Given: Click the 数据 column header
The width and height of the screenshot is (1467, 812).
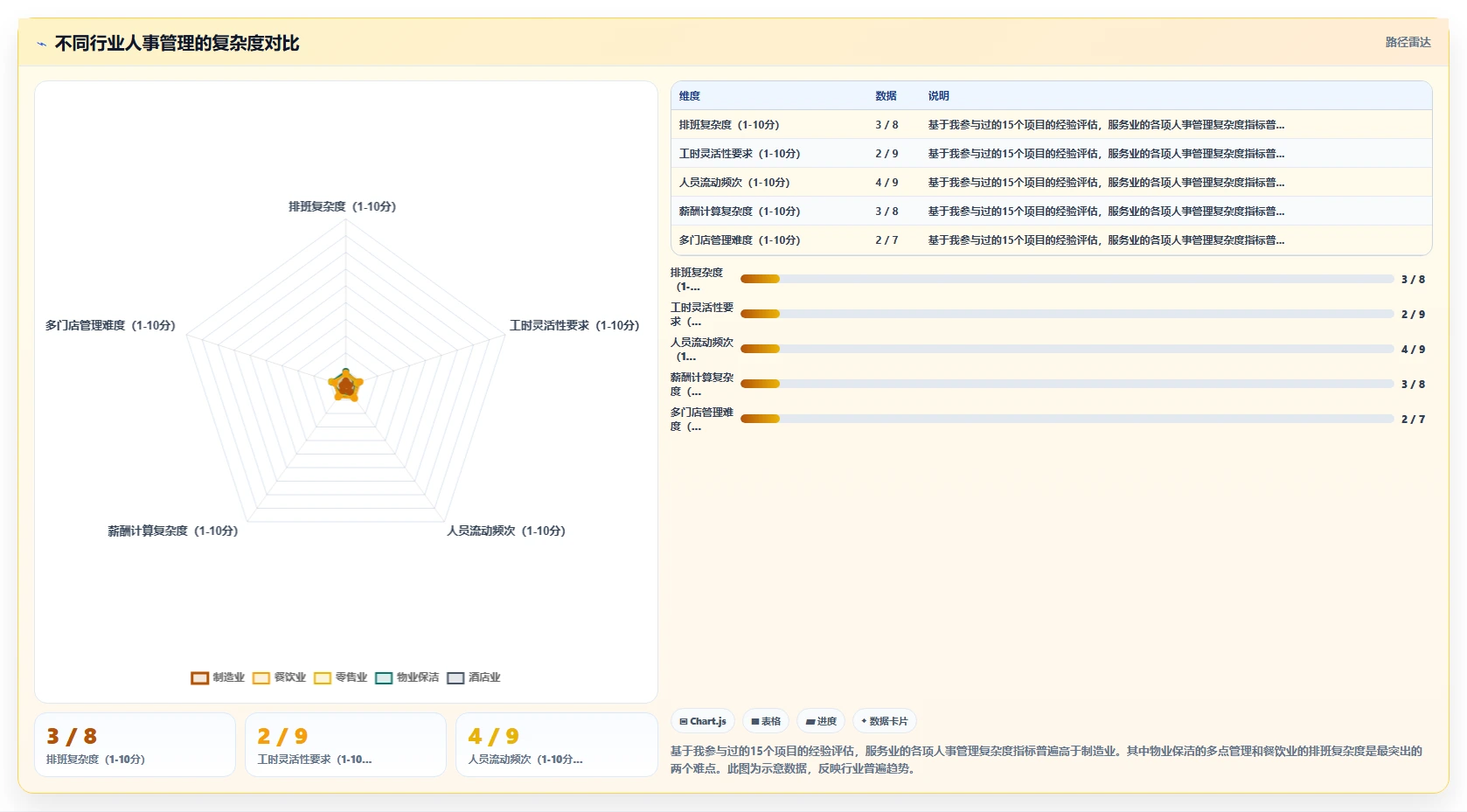Looking at the screenshot, I should pos(886,96).
